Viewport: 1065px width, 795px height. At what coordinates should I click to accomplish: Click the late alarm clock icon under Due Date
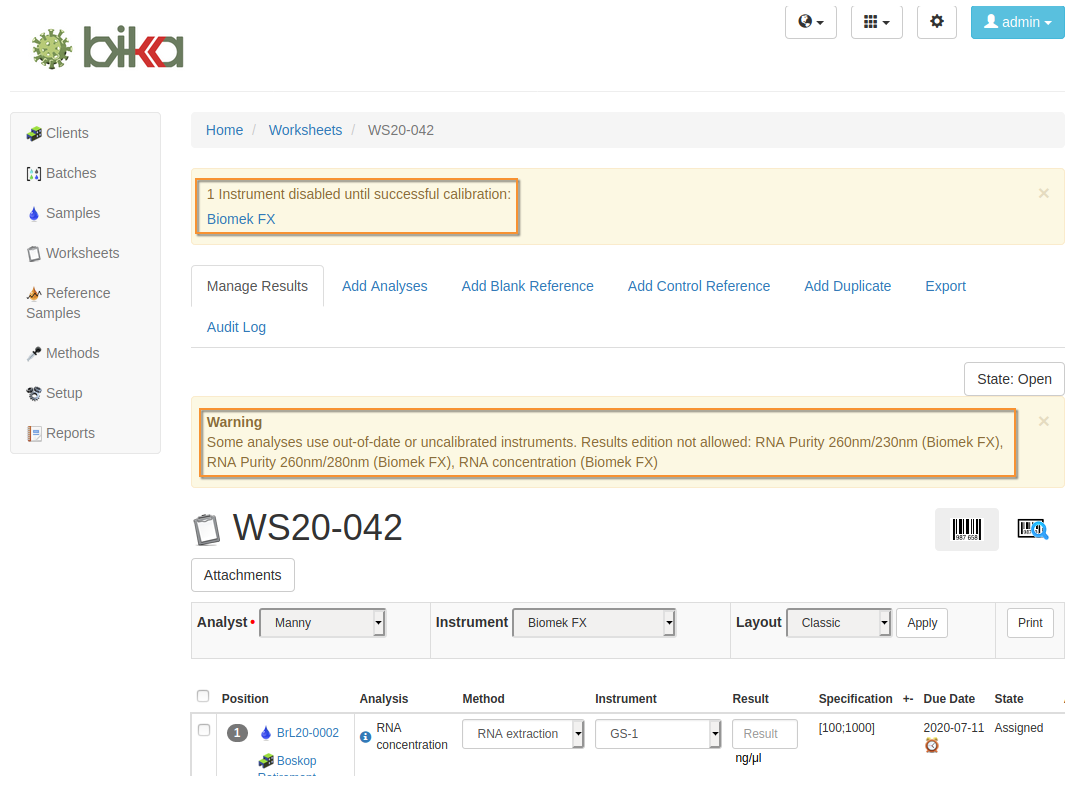pyautogui.click(x=932, y=745)
